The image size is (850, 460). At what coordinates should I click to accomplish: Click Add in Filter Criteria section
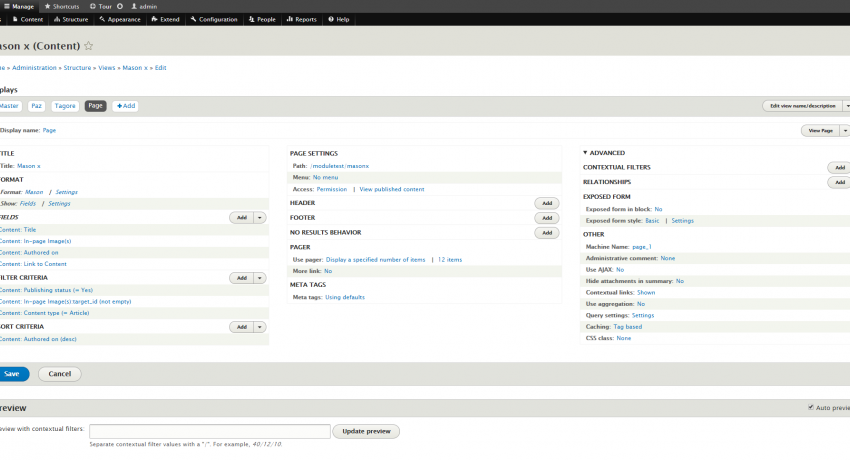(242, 278)
